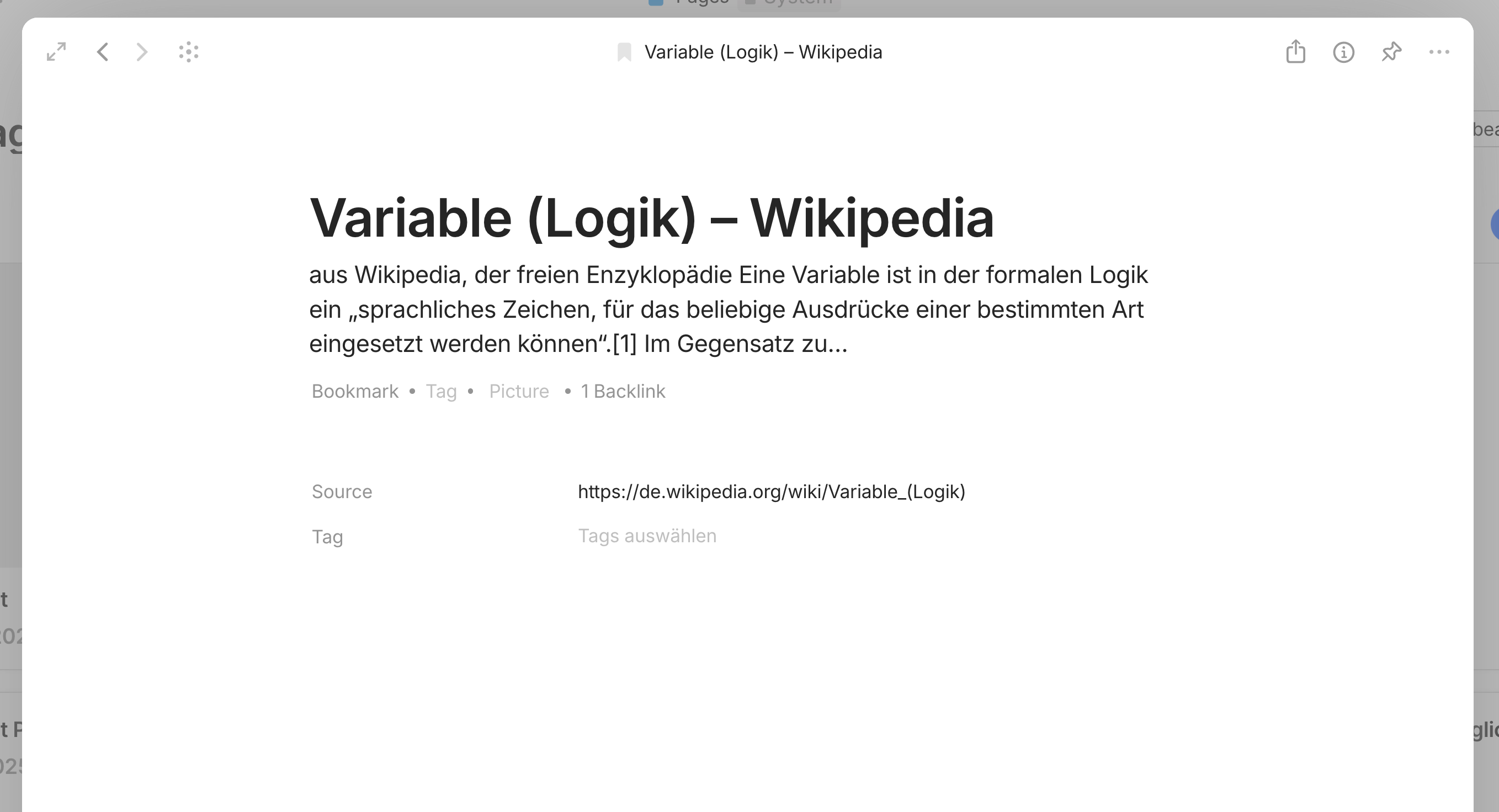1499x812 pixels.
Task: Open the 1 Backlink list
Action: coord(623,391)
